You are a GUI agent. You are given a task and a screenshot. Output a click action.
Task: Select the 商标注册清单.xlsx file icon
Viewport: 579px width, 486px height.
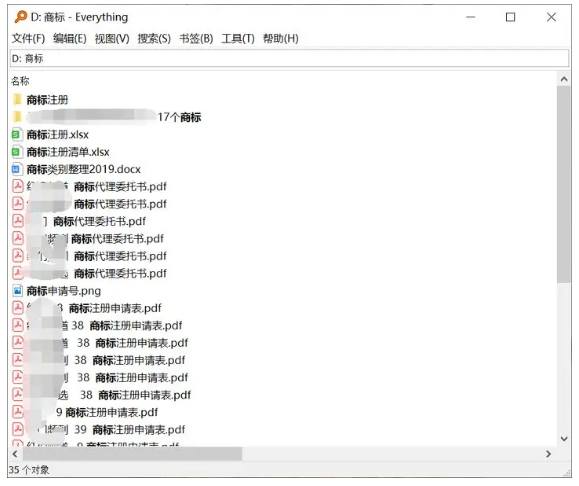click(16, 152)
